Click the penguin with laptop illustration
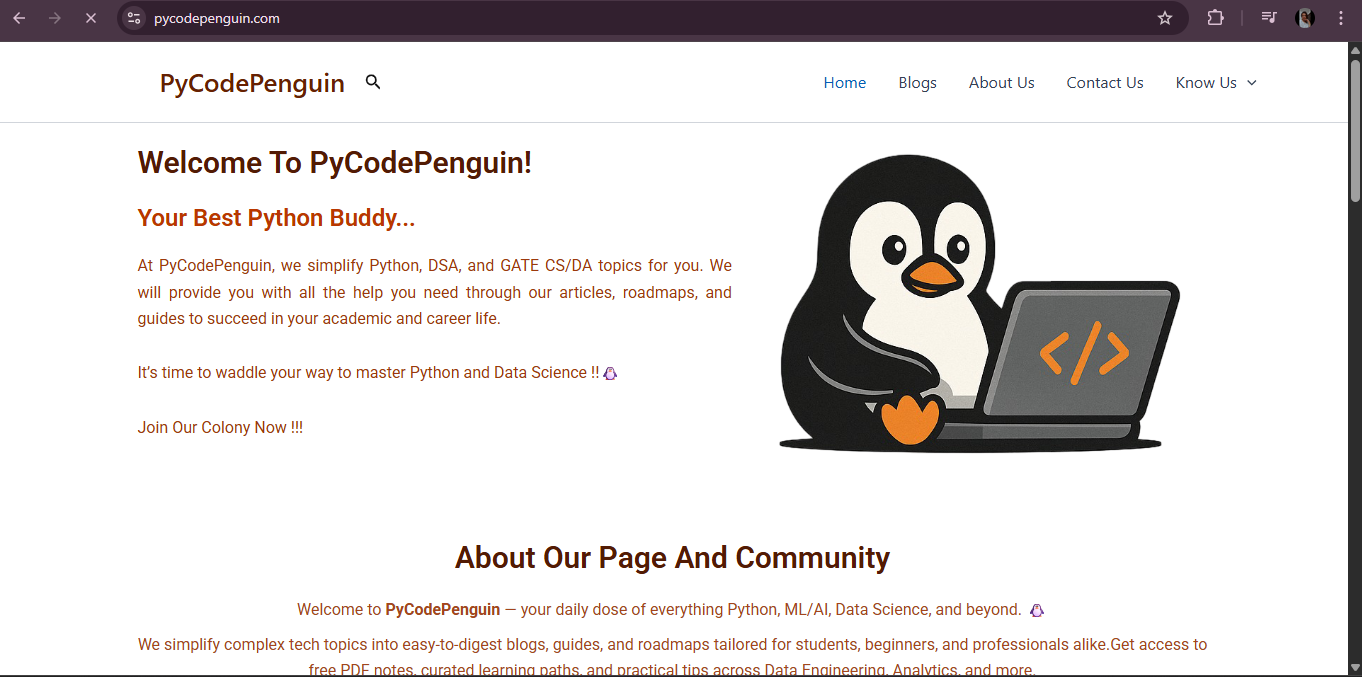This screenshot has width=1362, height=677. 978,303
